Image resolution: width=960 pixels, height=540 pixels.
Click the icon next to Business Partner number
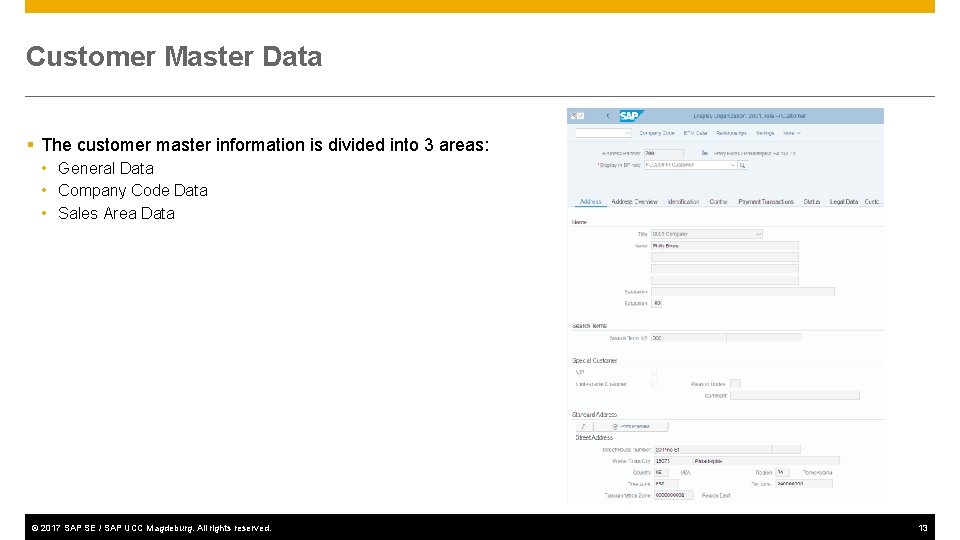[705, 153]
